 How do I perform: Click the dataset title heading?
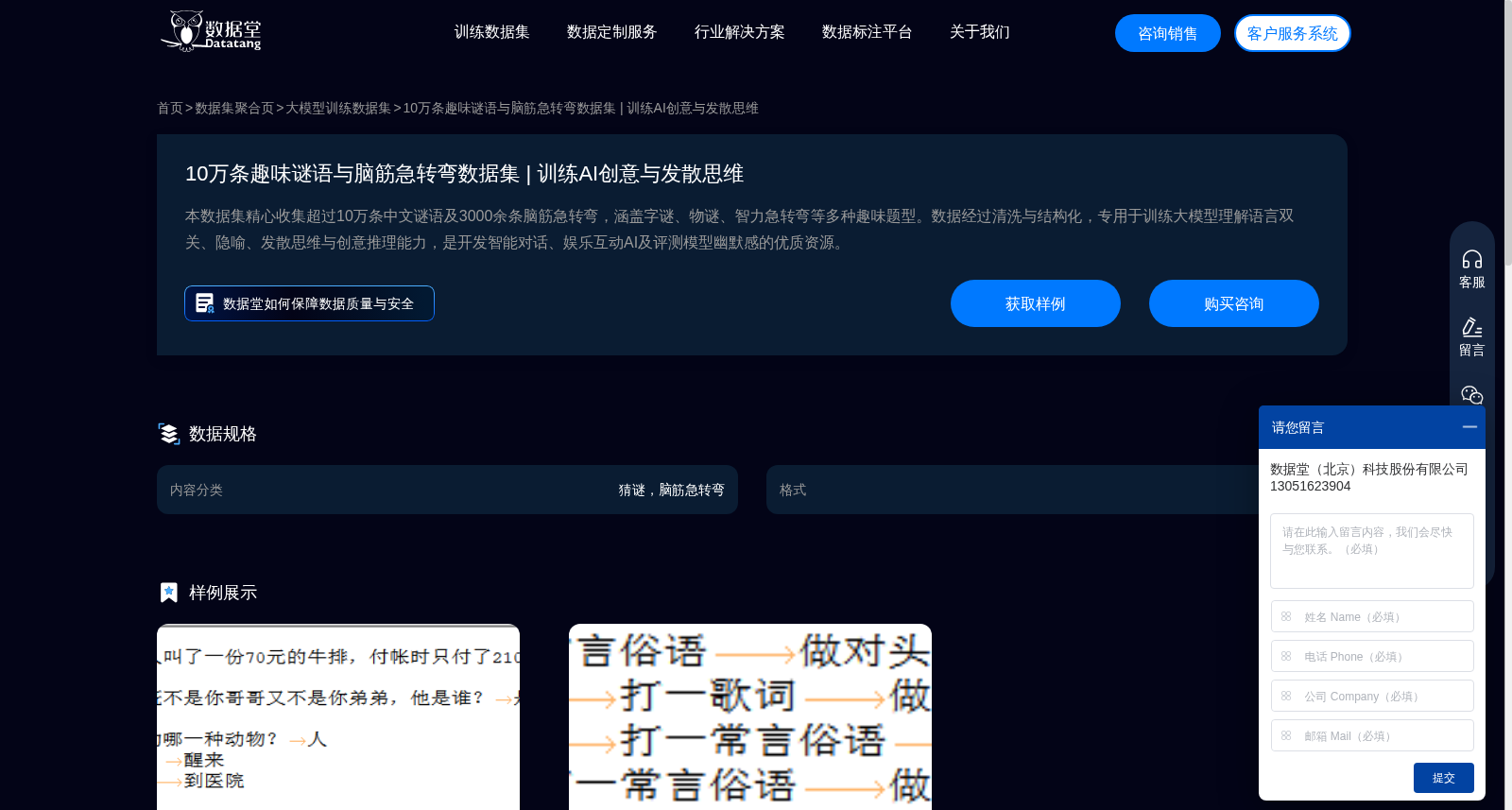tap(464, 174)
